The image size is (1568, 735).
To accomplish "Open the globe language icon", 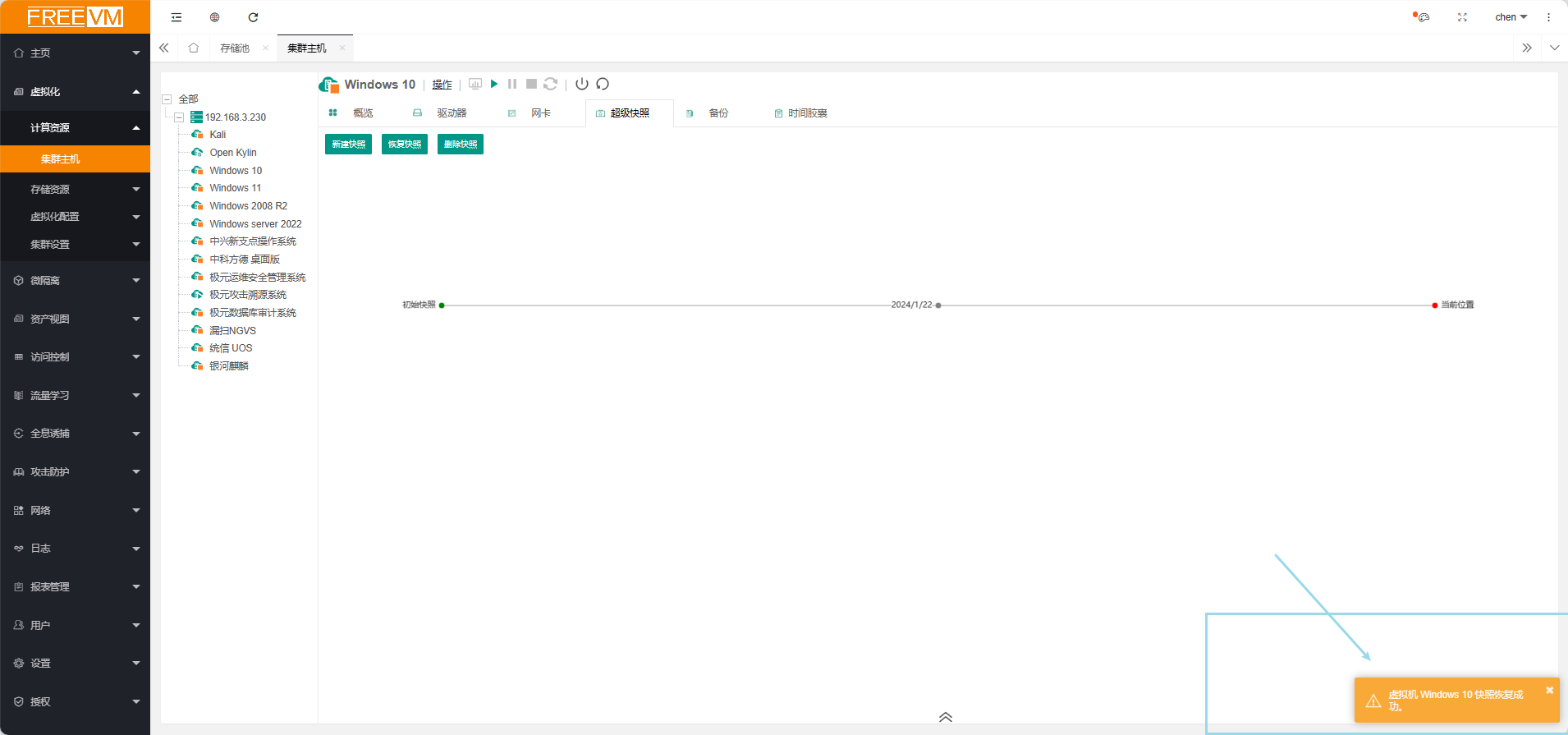I will click(x=215, y=17).
